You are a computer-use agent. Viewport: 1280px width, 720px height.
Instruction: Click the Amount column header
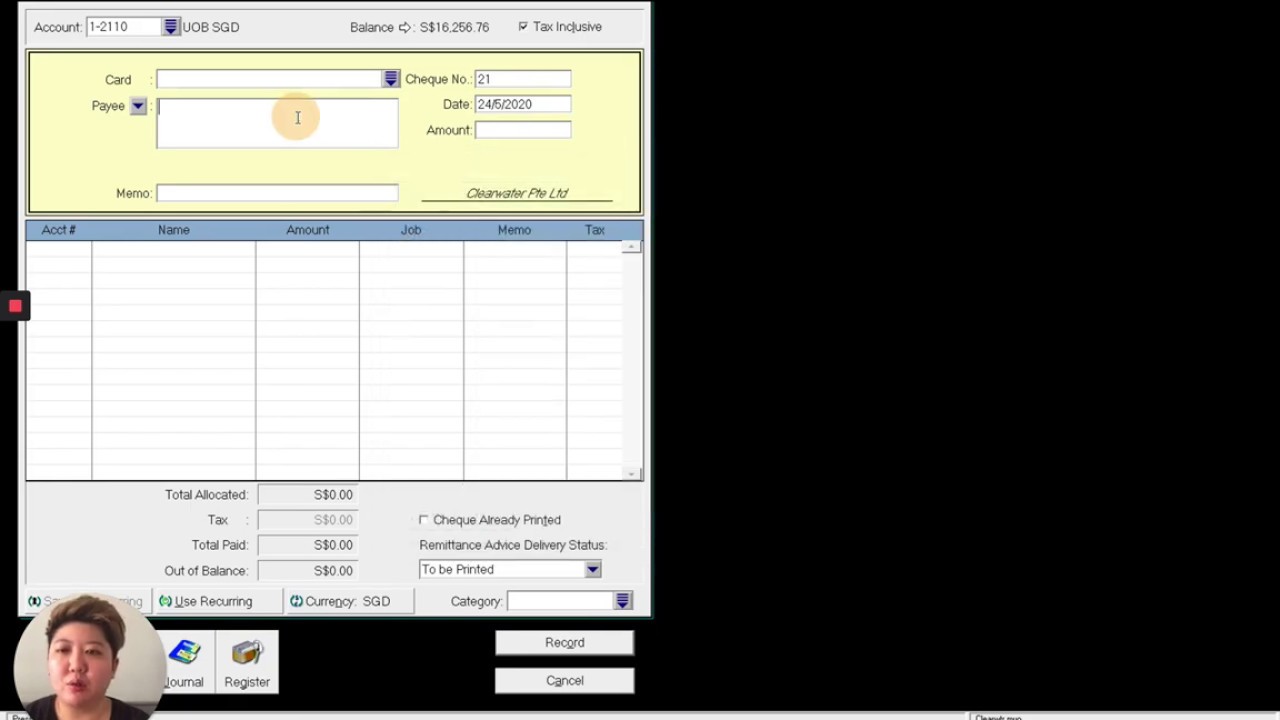(308, 230)
